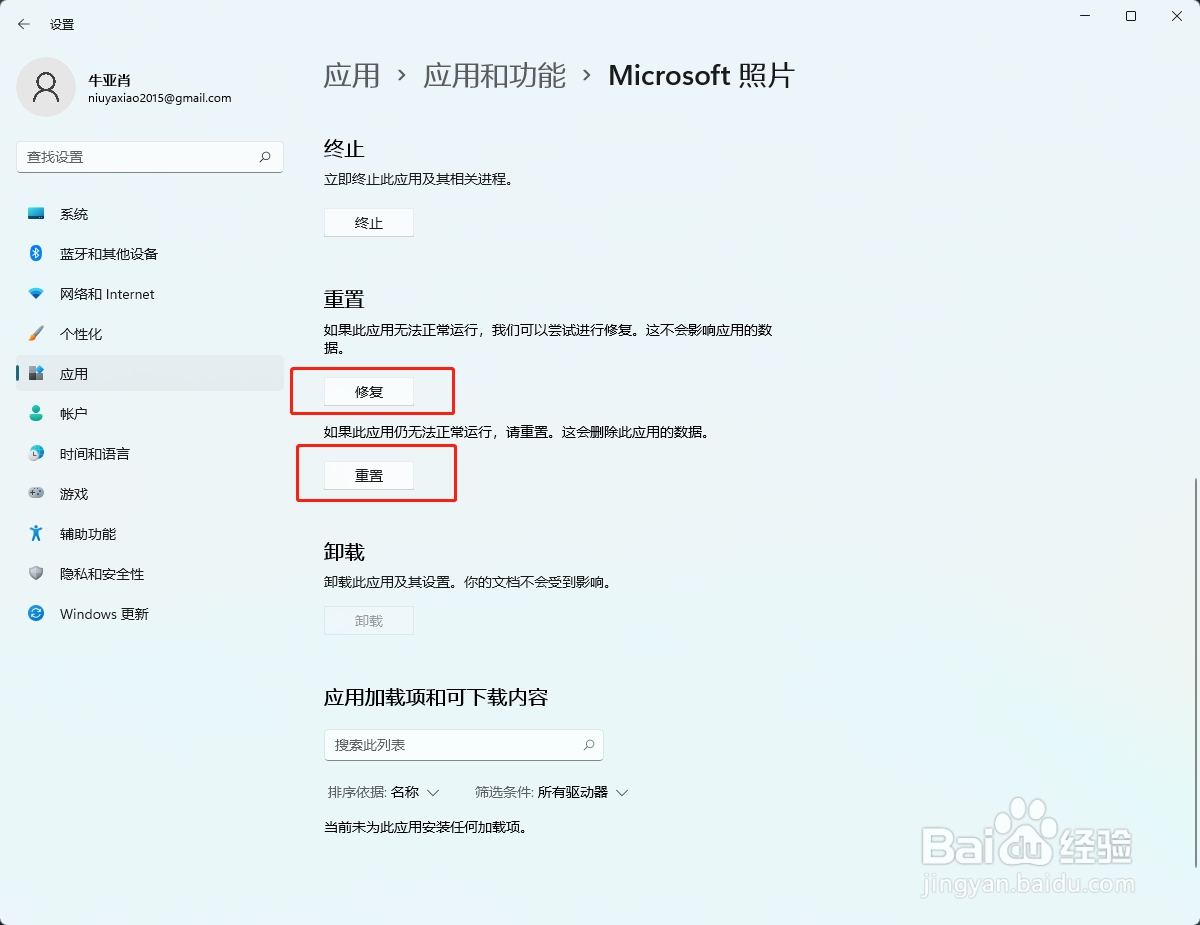Click the Bluetooth icon for 蓝牙和其他设备
The height and width of the screenshot is (925, 1200).
[x=36, y=254]
